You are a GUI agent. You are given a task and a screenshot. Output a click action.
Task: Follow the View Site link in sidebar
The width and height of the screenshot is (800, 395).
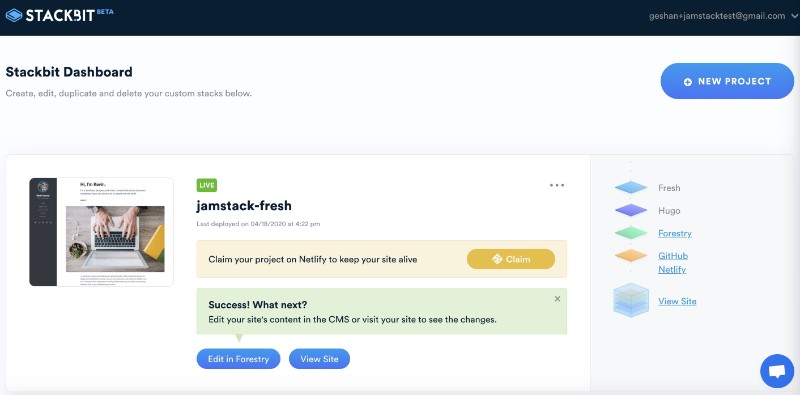(x=677, y=301)
